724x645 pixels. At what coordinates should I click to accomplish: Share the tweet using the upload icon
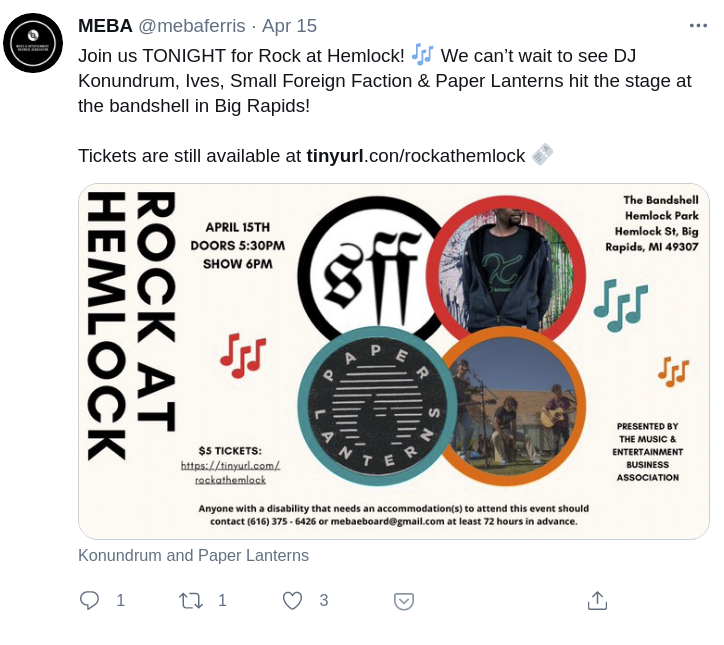597,600
